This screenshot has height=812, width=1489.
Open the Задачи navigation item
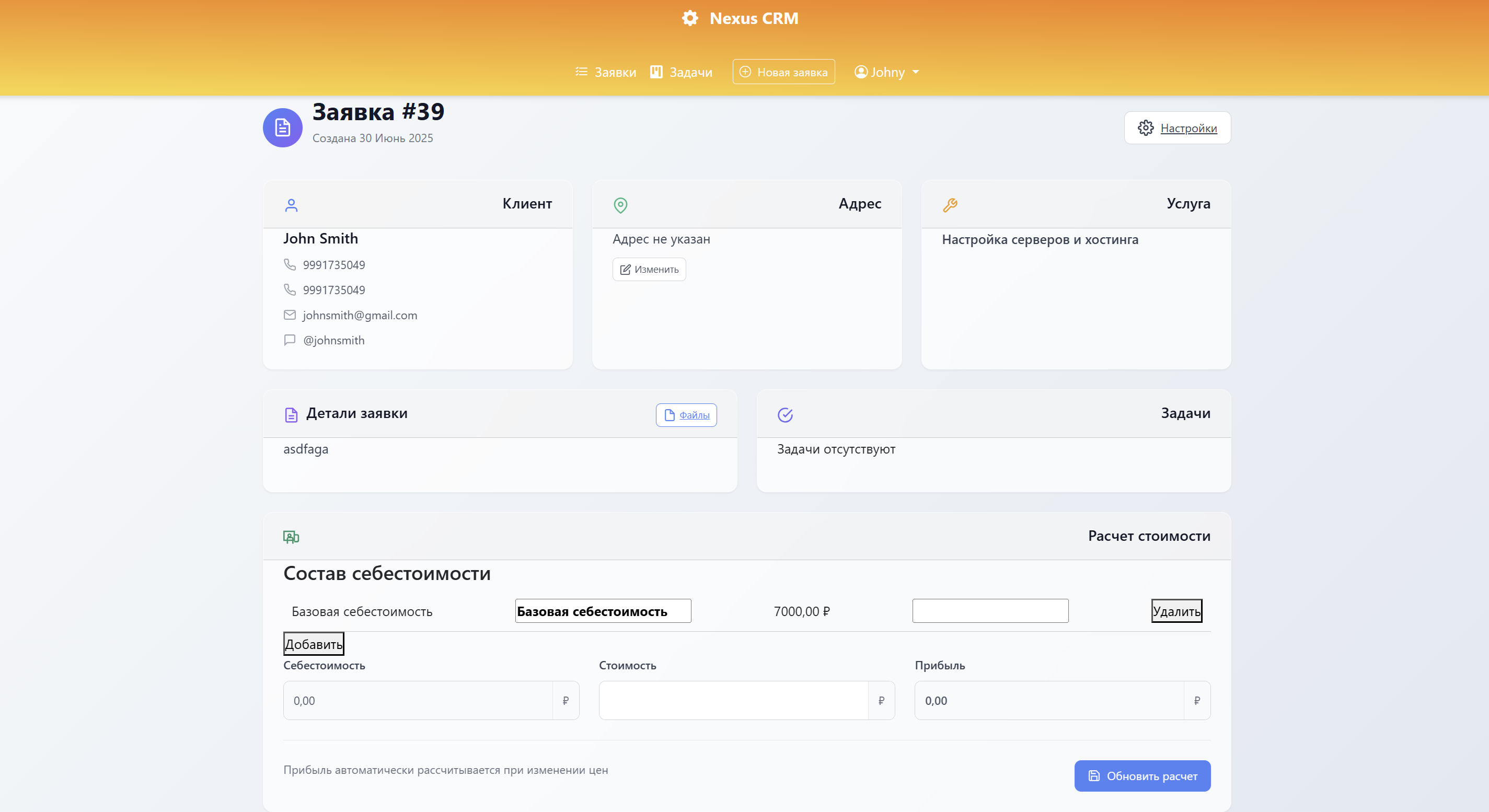point(681,72)
